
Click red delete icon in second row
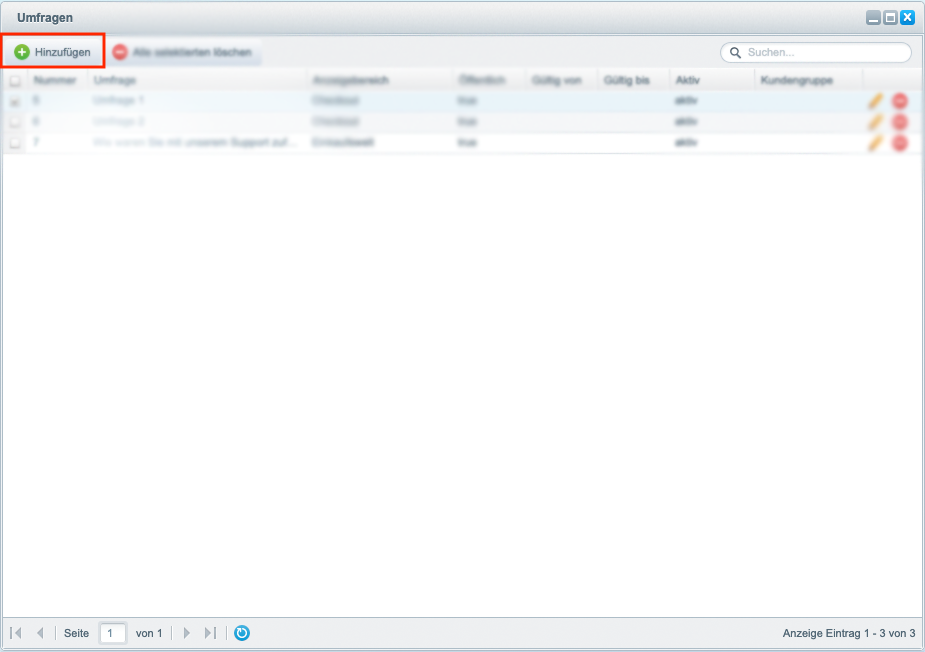click(900, 122)
